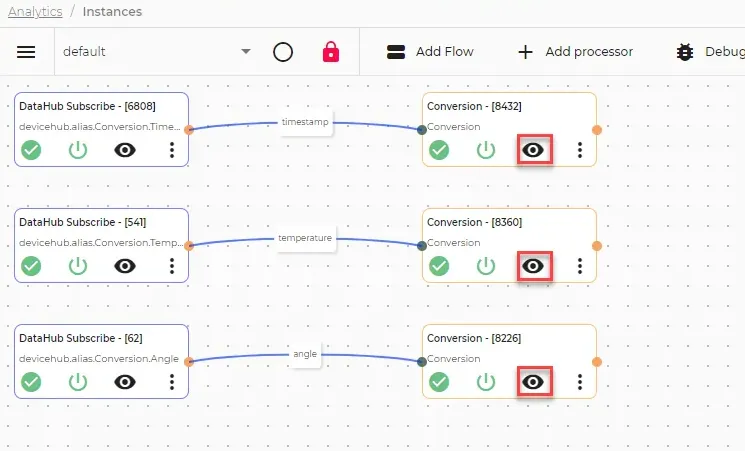Click devicehub.alias.Conversion.Angle topic text

99,359
